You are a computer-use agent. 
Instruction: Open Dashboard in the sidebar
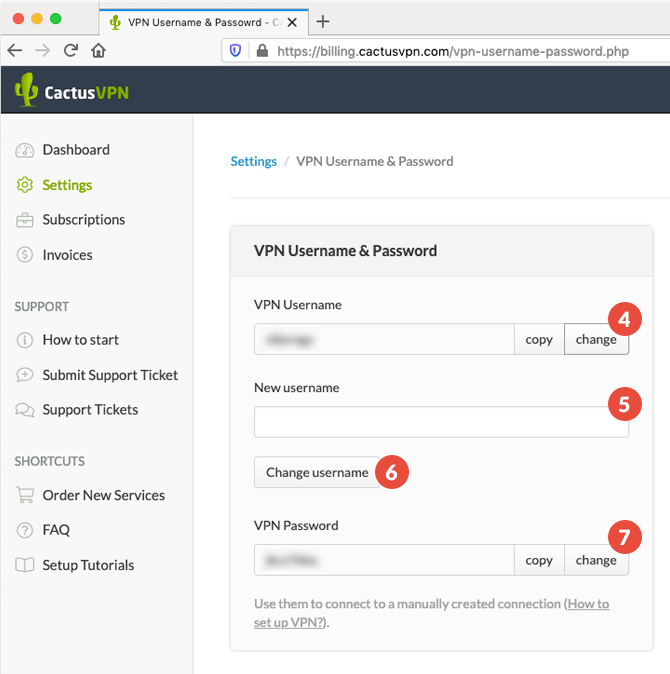(x=76, y=150)
